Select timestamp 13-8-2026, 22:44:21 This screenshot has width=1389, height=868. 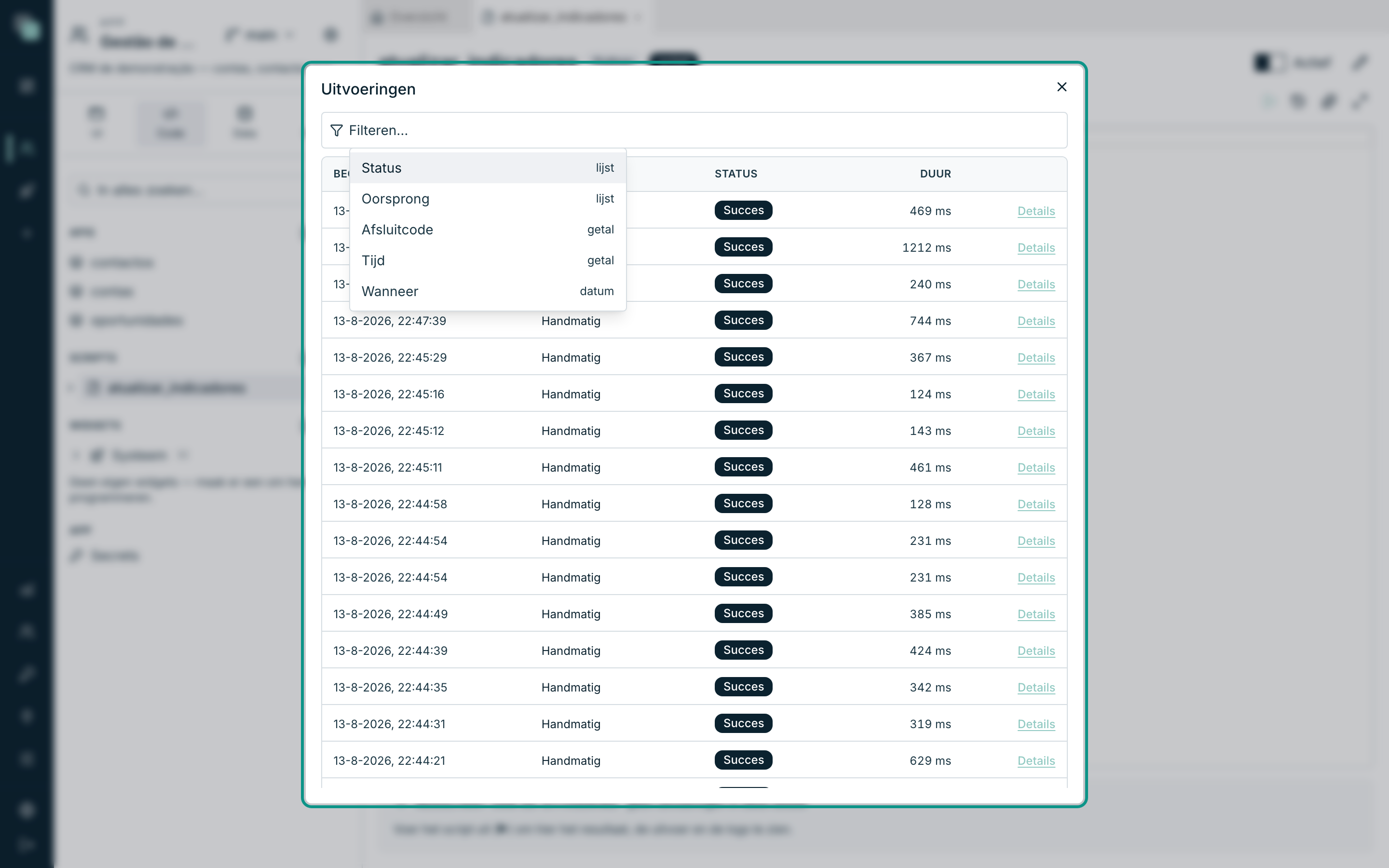coord(389,761)
